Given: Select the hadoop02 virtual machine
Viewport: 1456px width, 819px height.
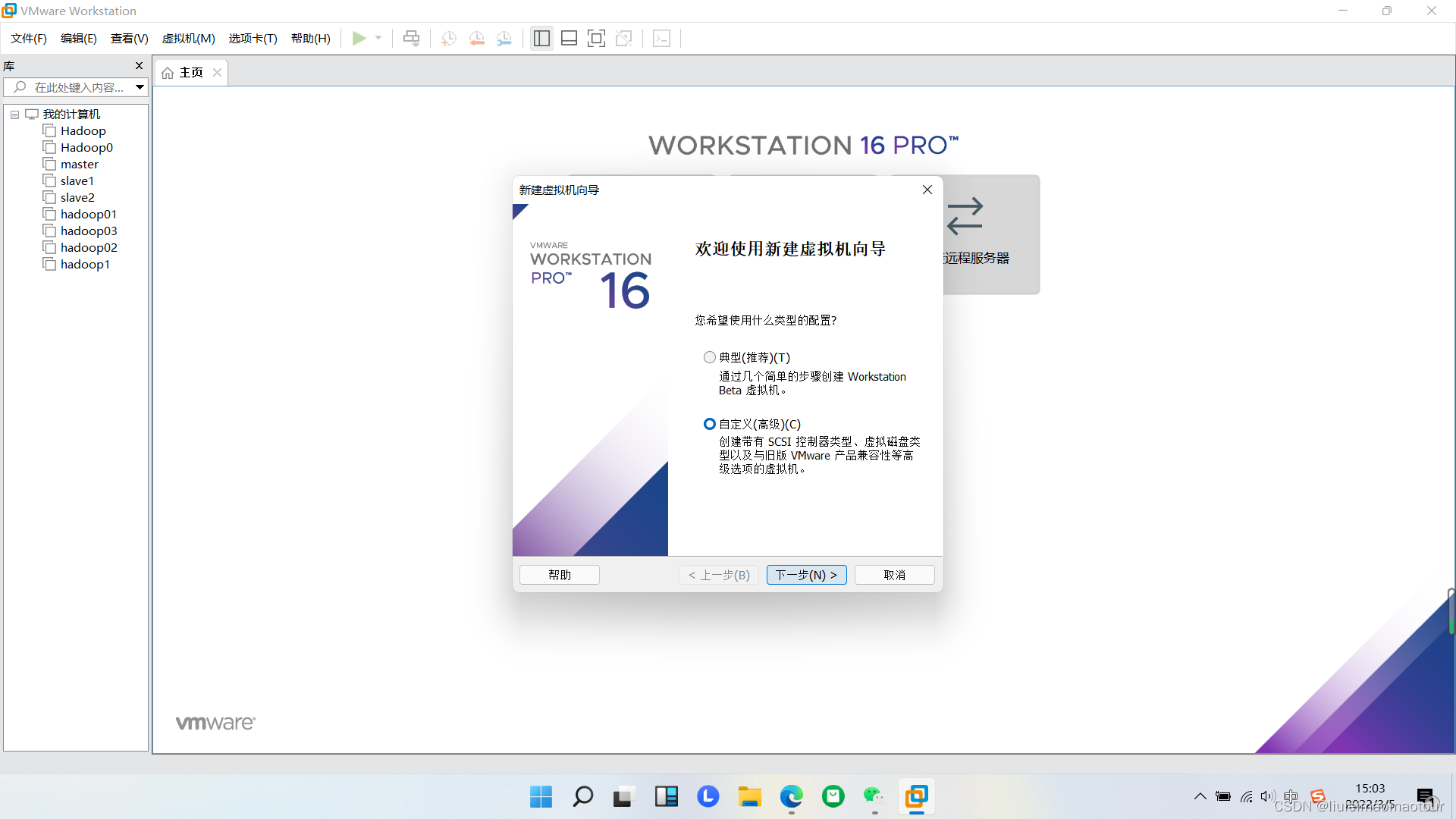Looking at the screenshot, I should tap(89, 248).
